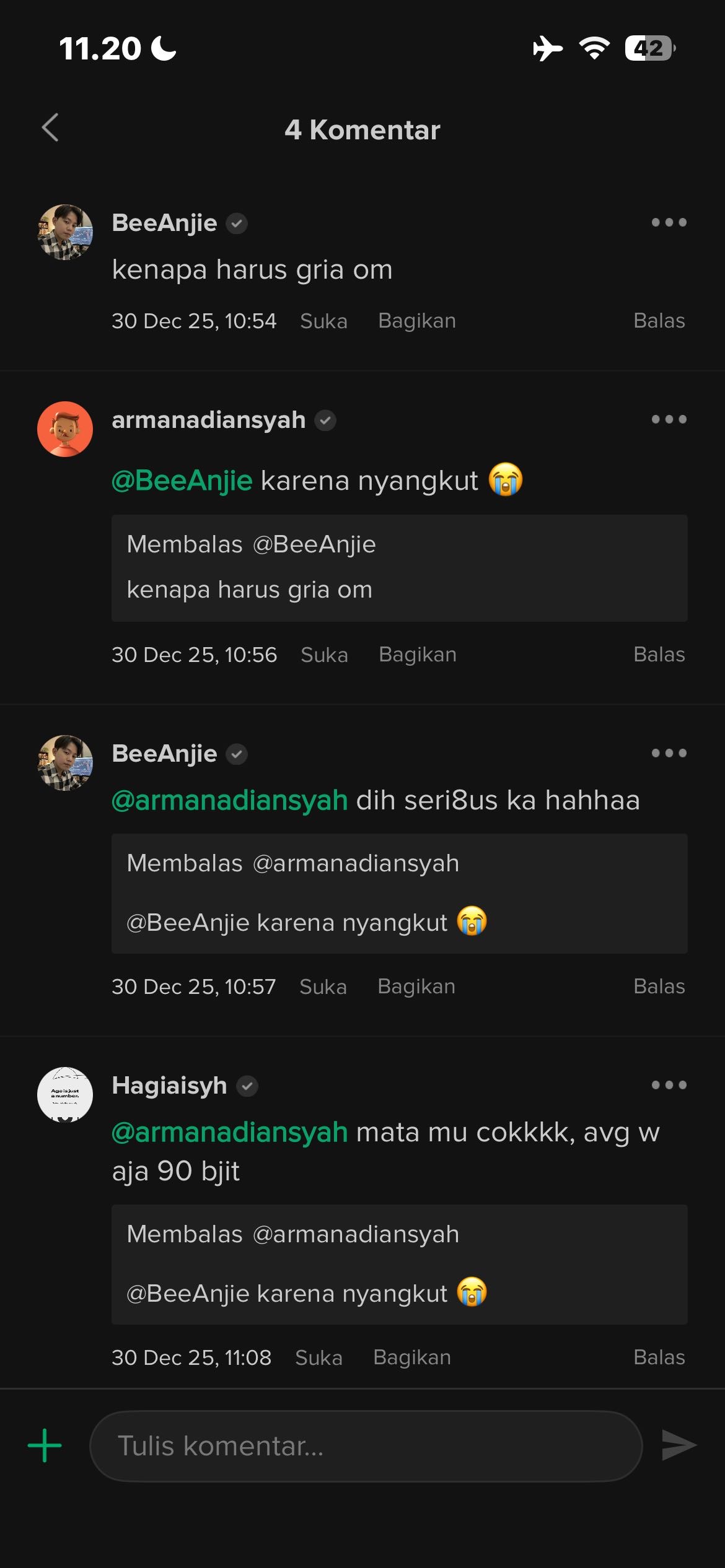This screenshot has height=1568, width=725.
Task: Open three-dot menu on BeeAnjie's seri8us comment
Action: coord(669,753)
